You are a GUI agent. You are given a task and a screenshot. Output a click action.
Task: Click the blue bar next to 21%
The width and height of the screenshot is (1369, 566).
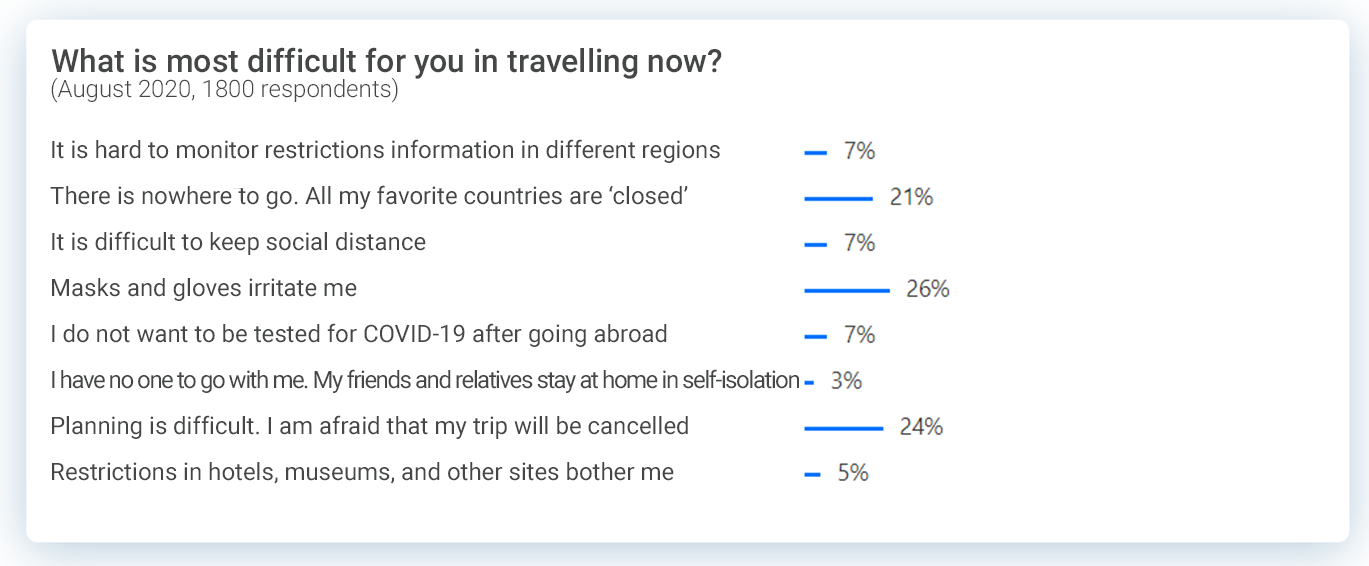coord(838,199)
